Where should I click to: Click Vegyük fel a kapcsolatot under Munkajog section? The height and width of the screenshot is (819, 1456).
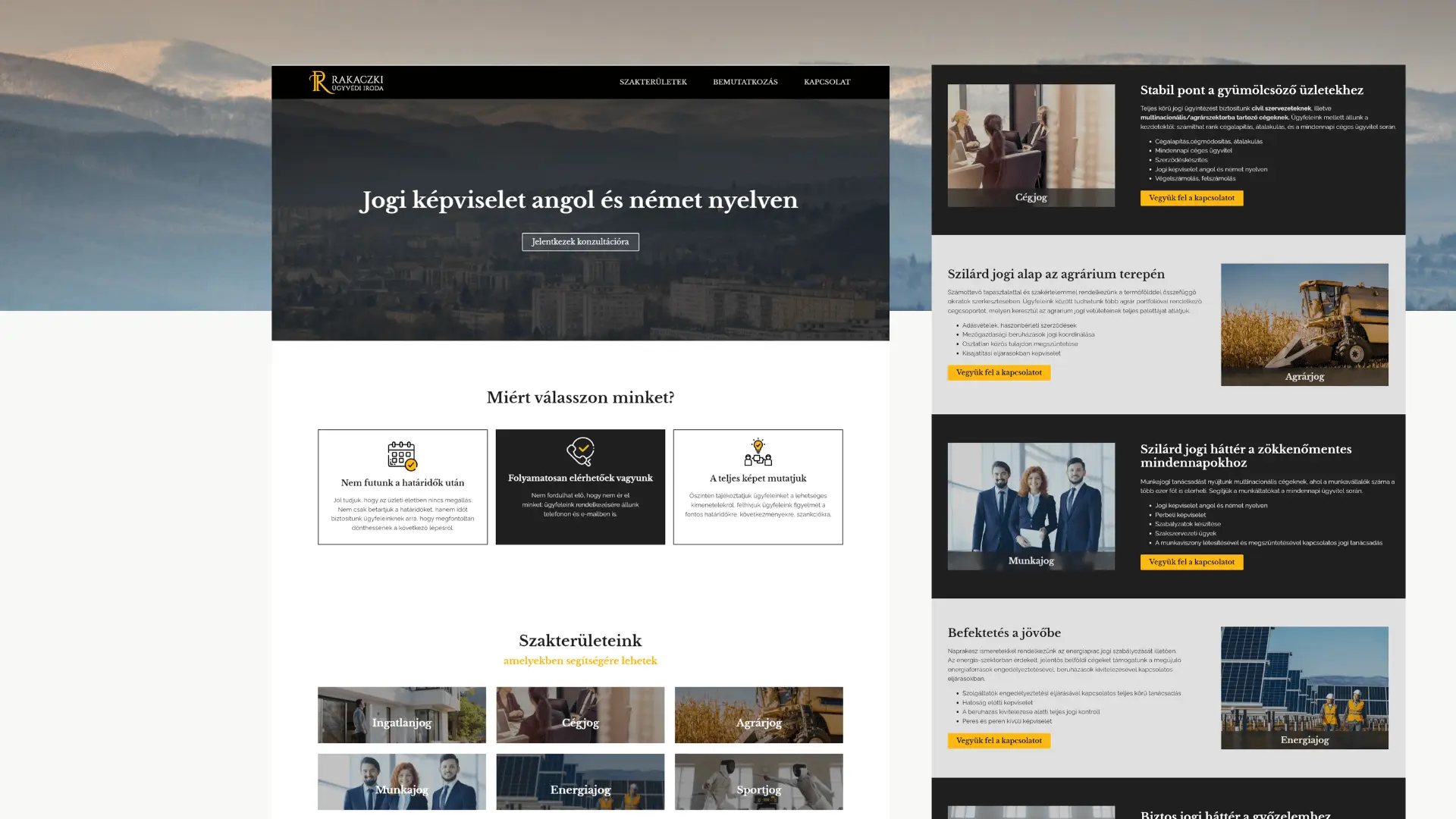pos(1191,562)
